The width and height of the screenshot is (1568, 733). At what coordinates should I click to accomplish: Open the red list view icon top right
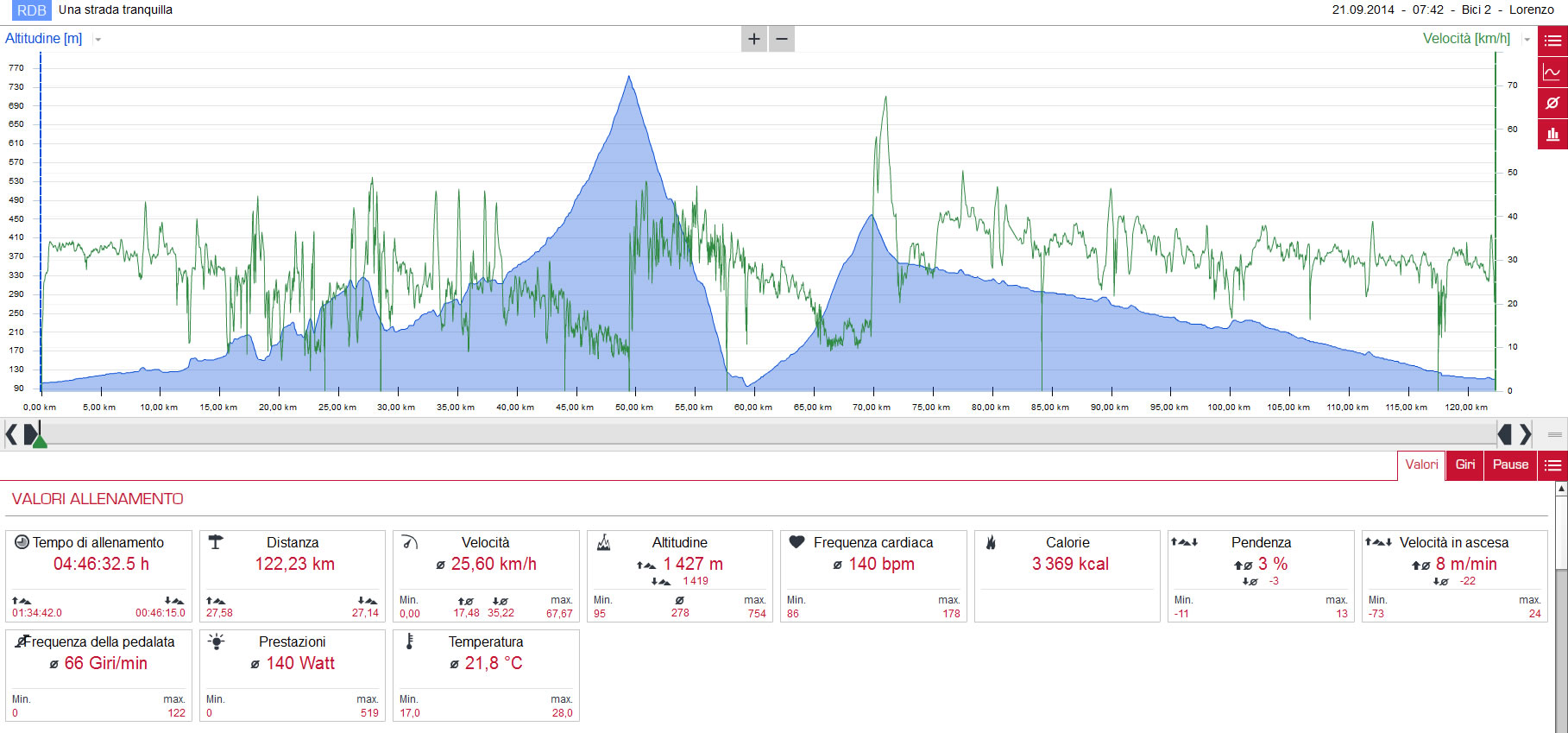click(1552, 41)
